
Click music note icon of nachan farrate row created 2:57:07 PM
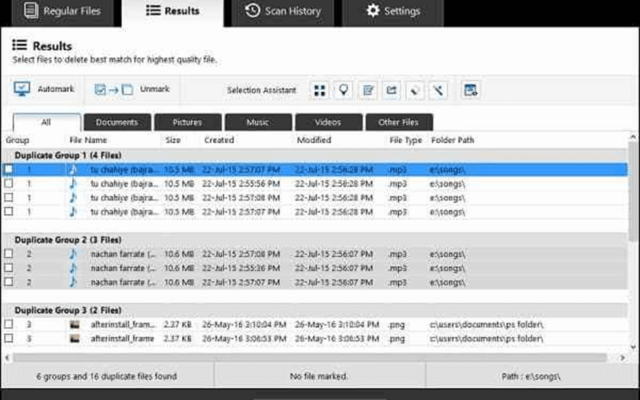[x=73, y=282]
